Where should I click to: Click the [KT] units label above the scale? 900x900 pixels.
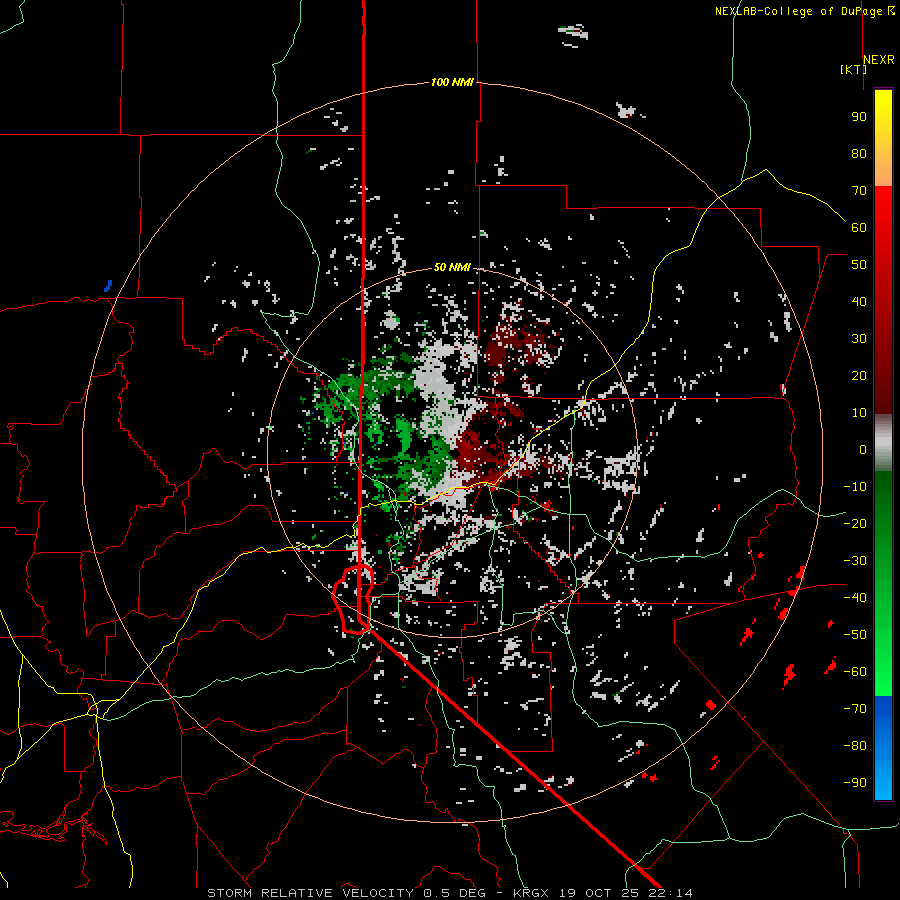tap(854, 69)
